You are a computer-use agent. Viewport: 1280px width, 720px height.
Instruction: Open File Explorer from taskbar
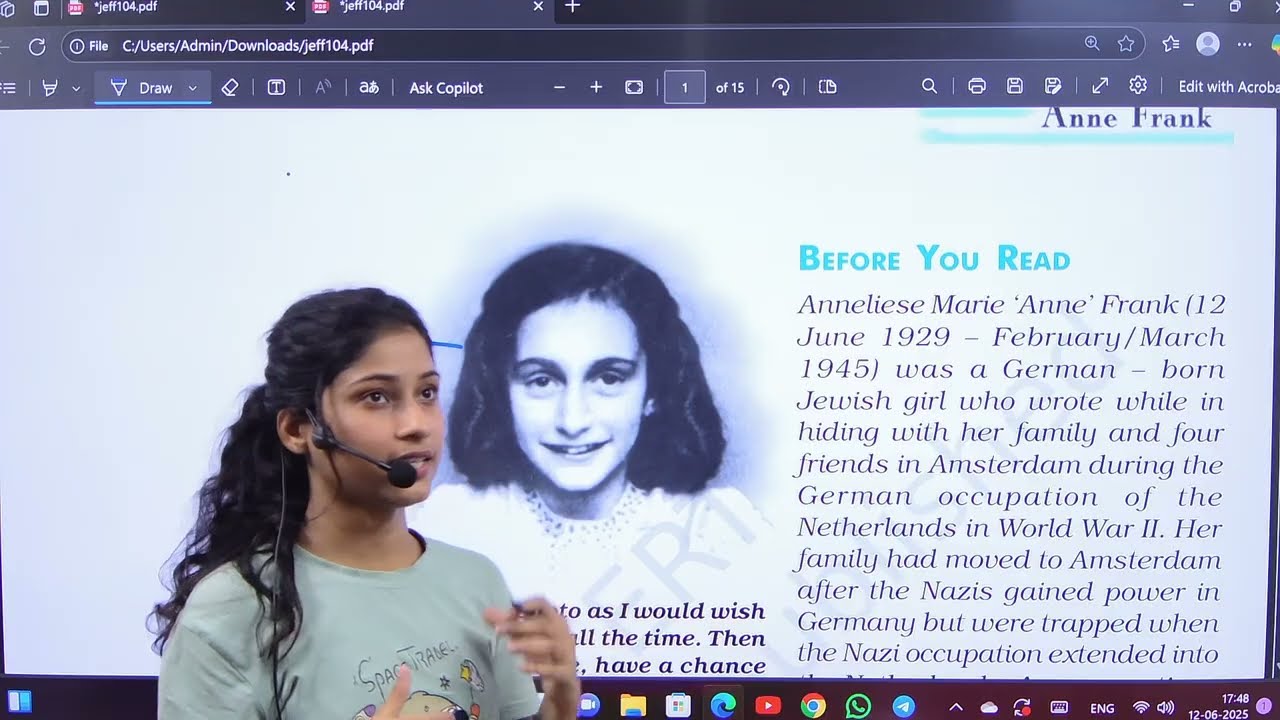pos(633,706)
